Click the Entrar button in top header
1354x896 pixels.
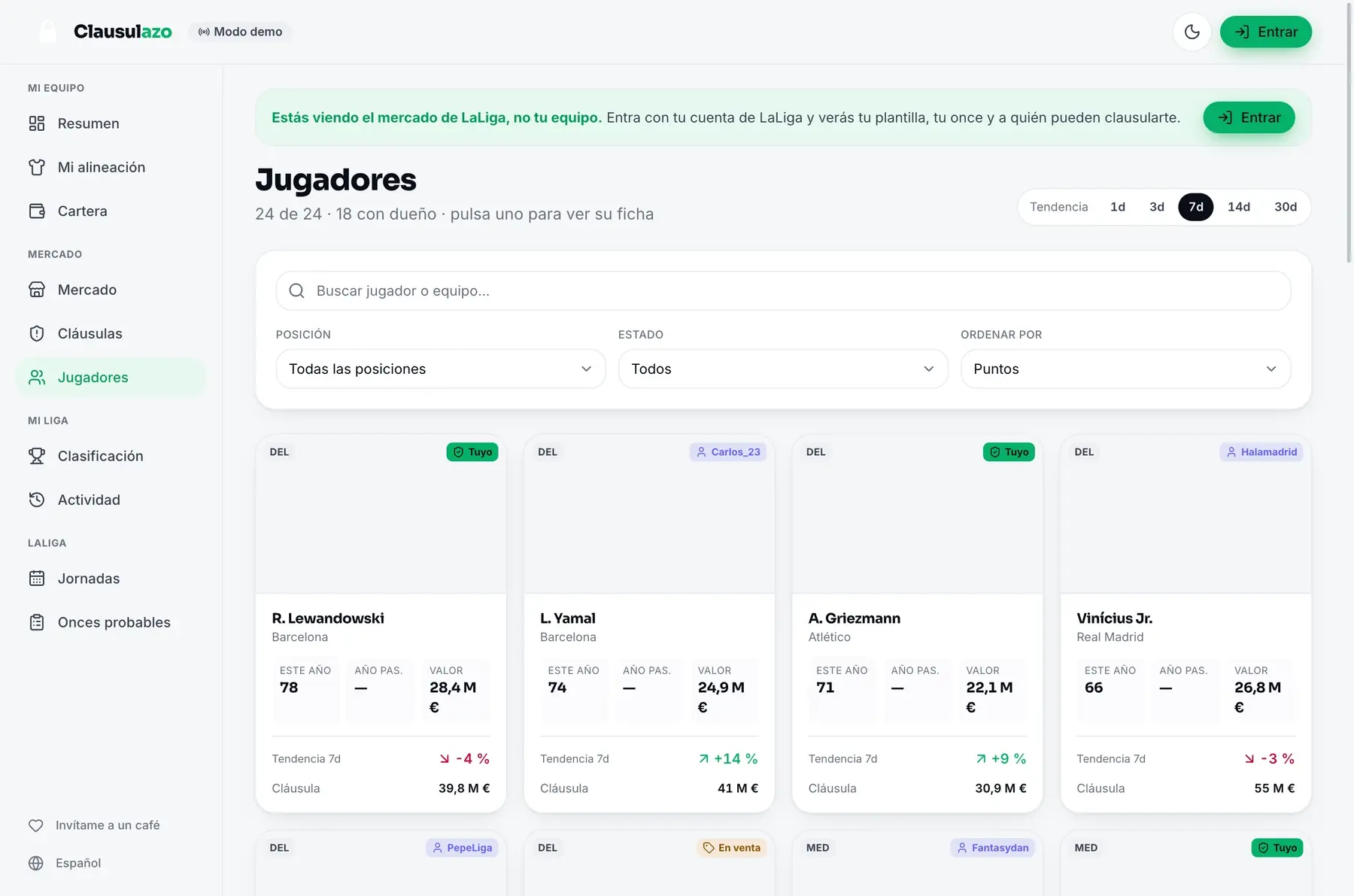1266,32
